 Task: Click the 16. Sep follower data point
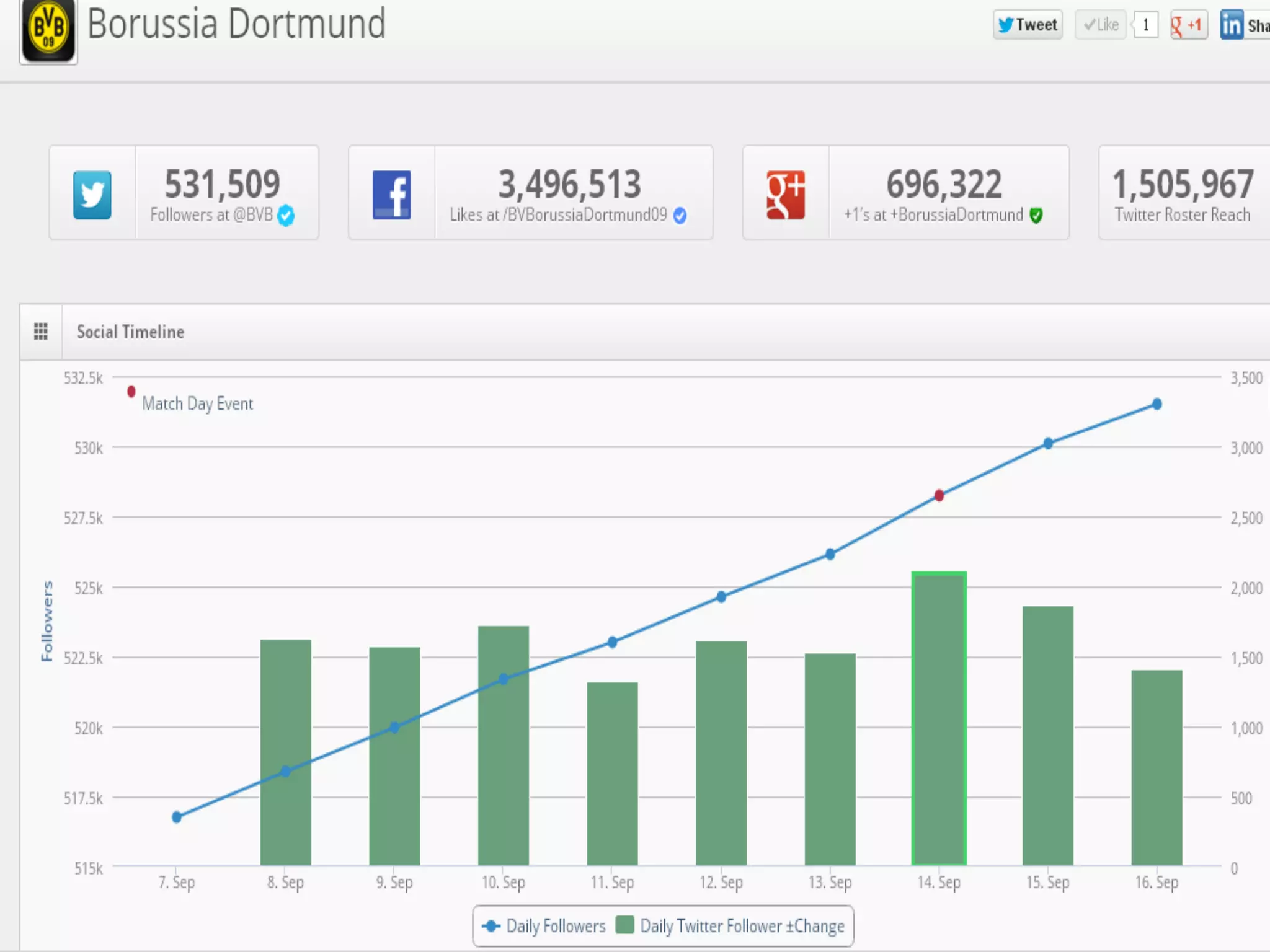point(1157,404)
